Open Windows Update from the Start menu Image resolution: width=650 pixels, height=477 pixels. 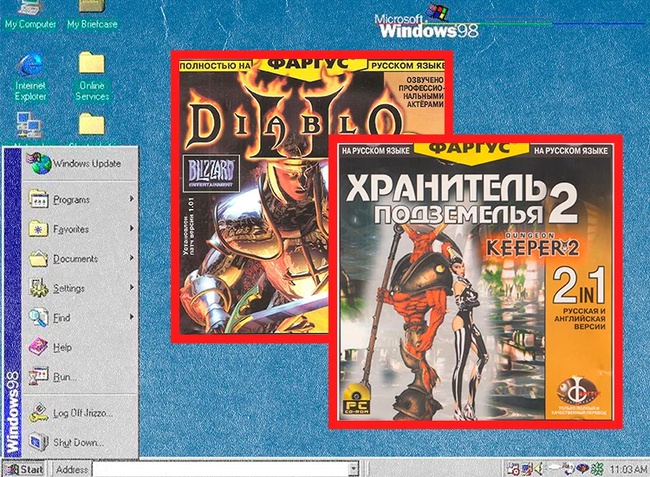click(x=80, y=164)
